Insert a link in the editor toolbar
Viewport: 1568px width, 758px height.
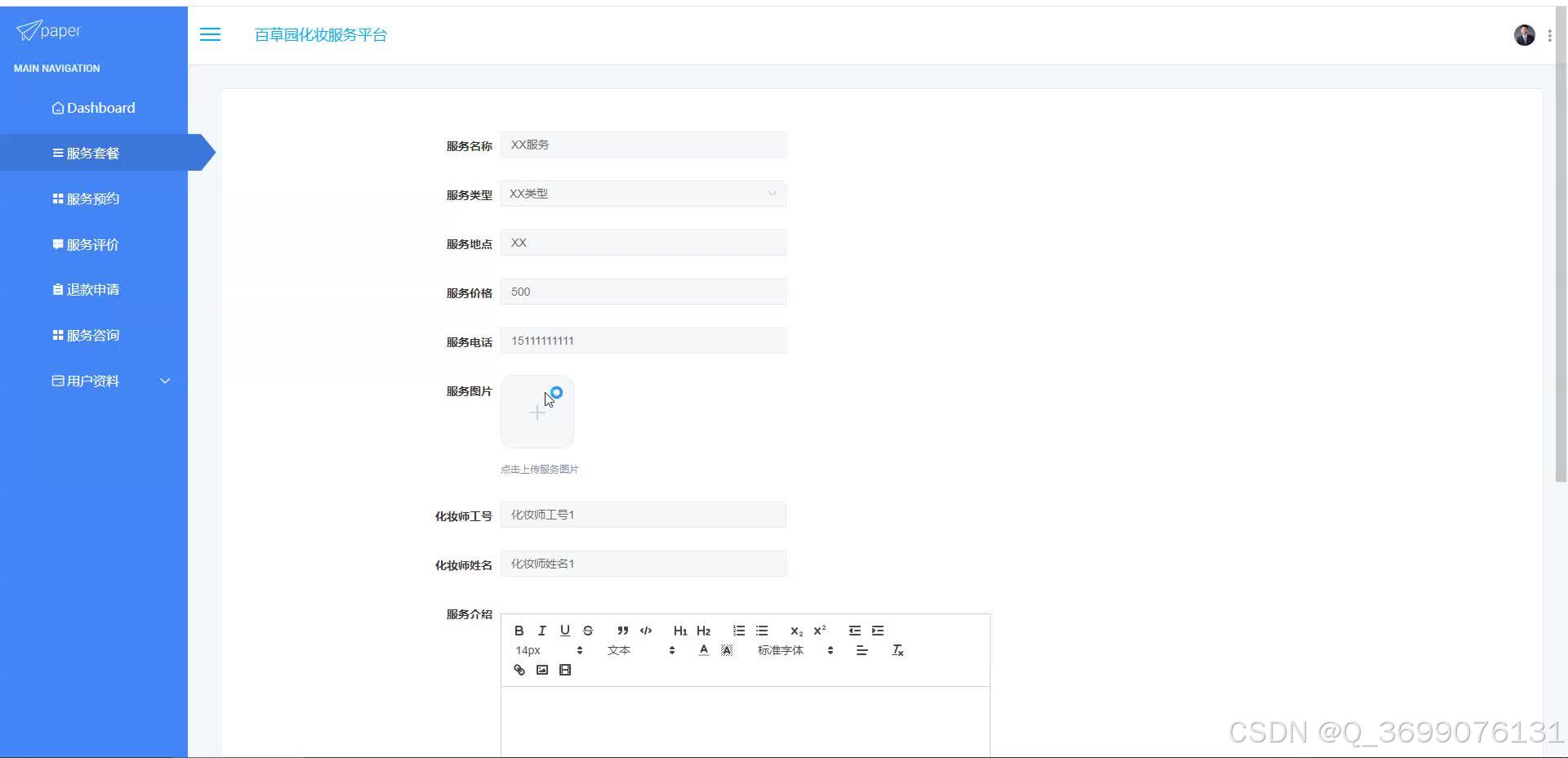point(519,670)
